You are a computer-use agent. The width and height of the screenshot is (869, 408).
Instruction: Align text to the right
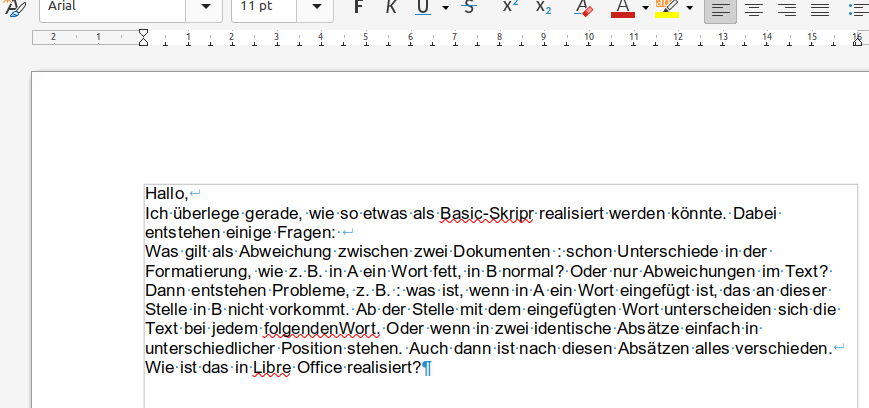(787, 8)
